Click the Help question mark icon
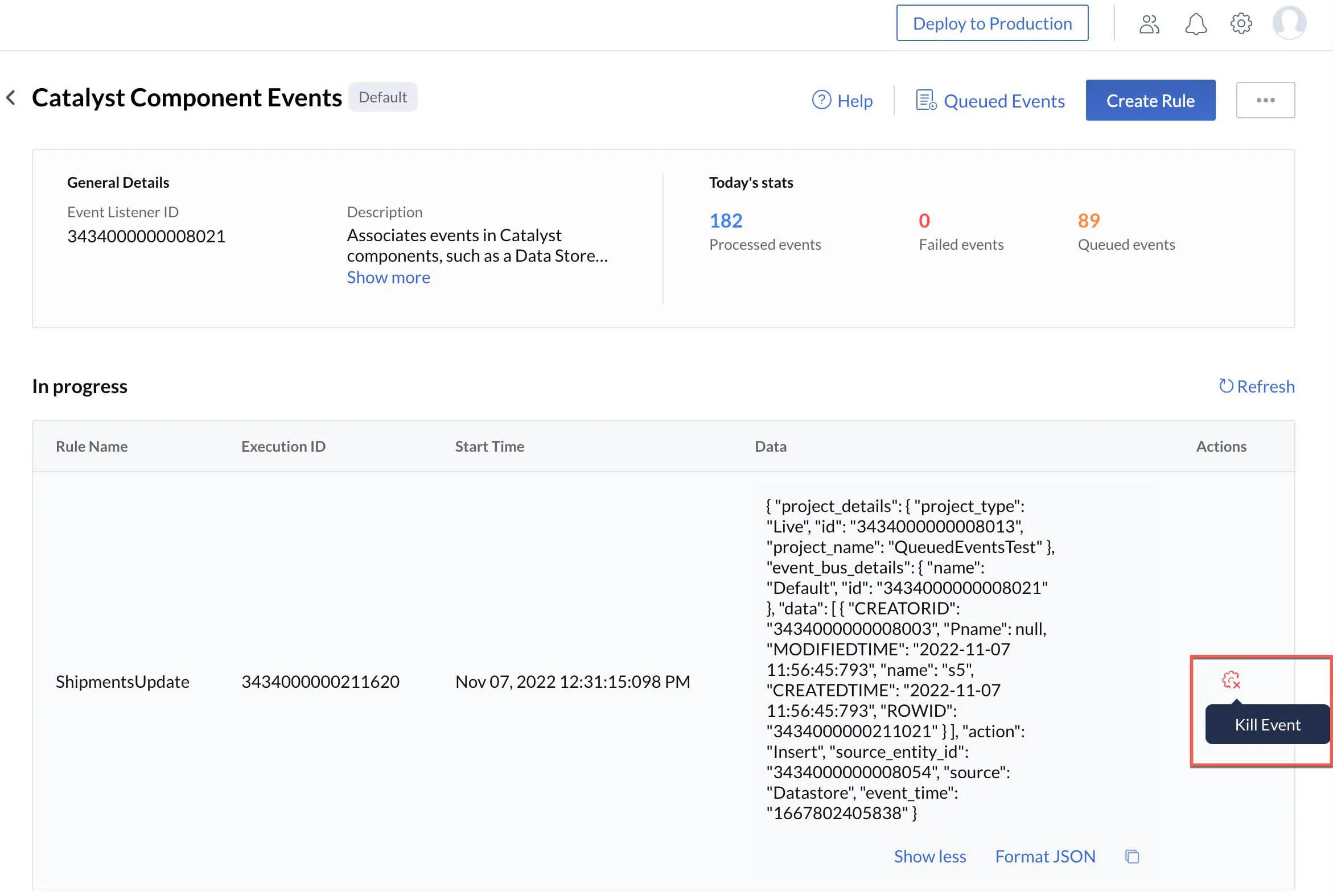The image size is (1333, 896). (x=821, y=100)
